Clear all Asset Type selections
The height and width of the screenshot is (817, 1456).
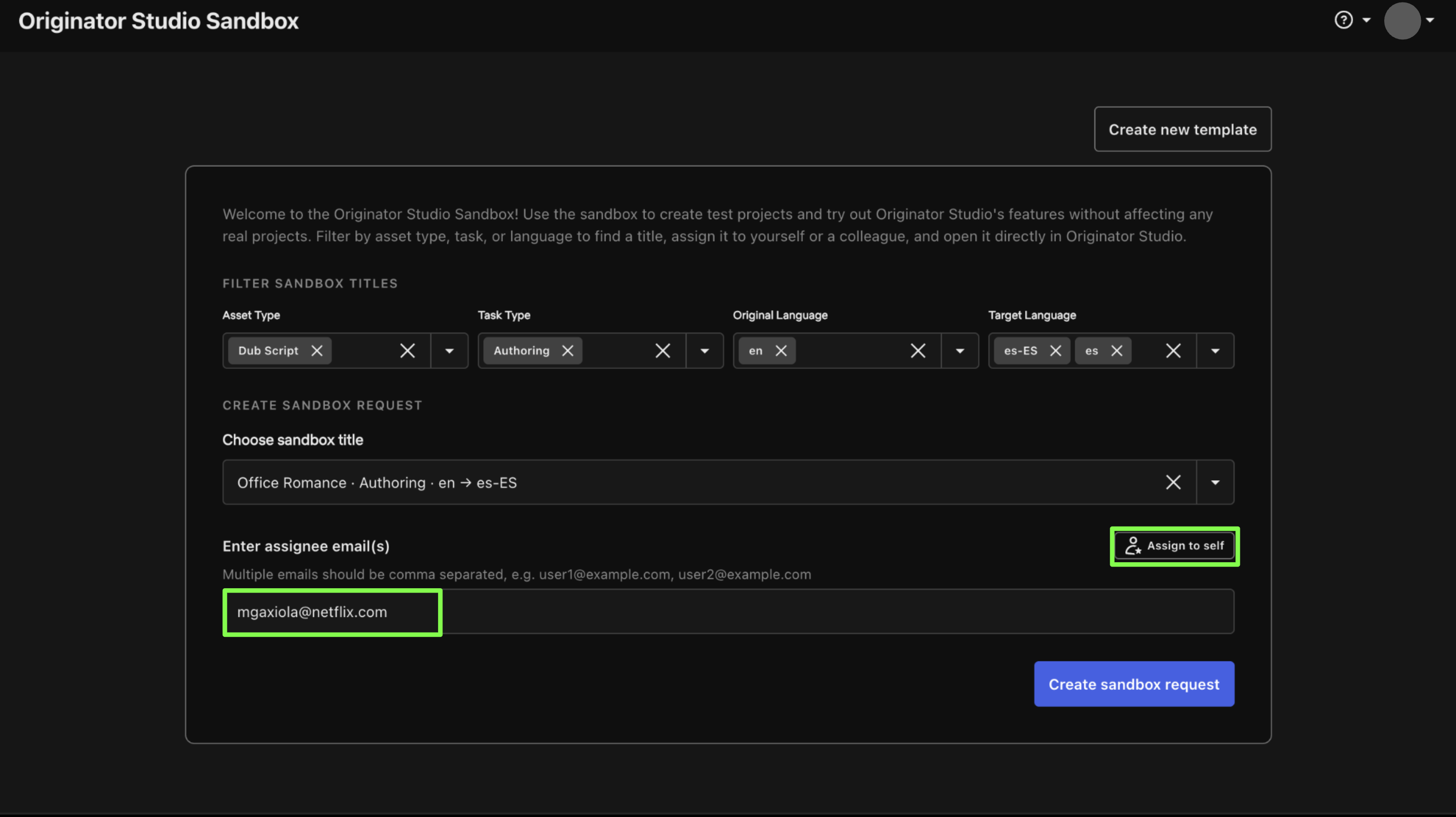(x=407, y=351)
